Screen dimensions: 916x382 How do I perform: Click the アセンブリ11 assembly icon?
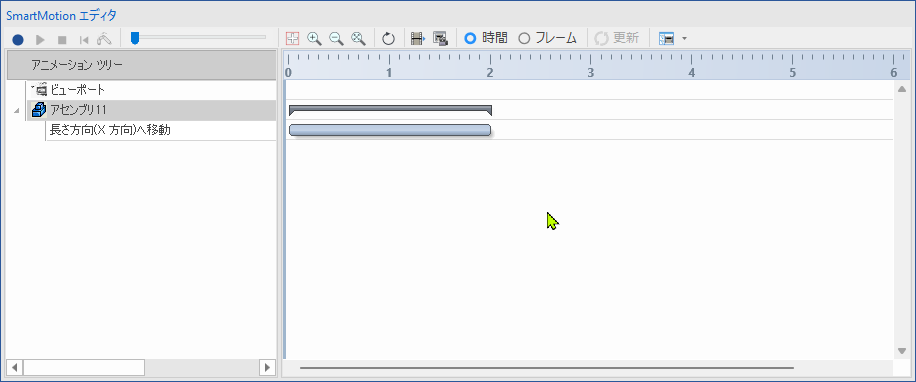point(39,110)
